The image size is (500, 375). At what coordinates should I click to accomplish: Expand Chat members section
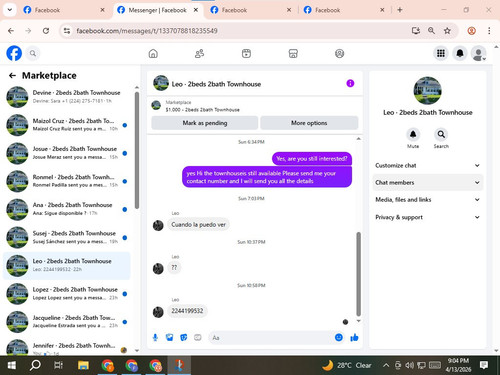428,182
